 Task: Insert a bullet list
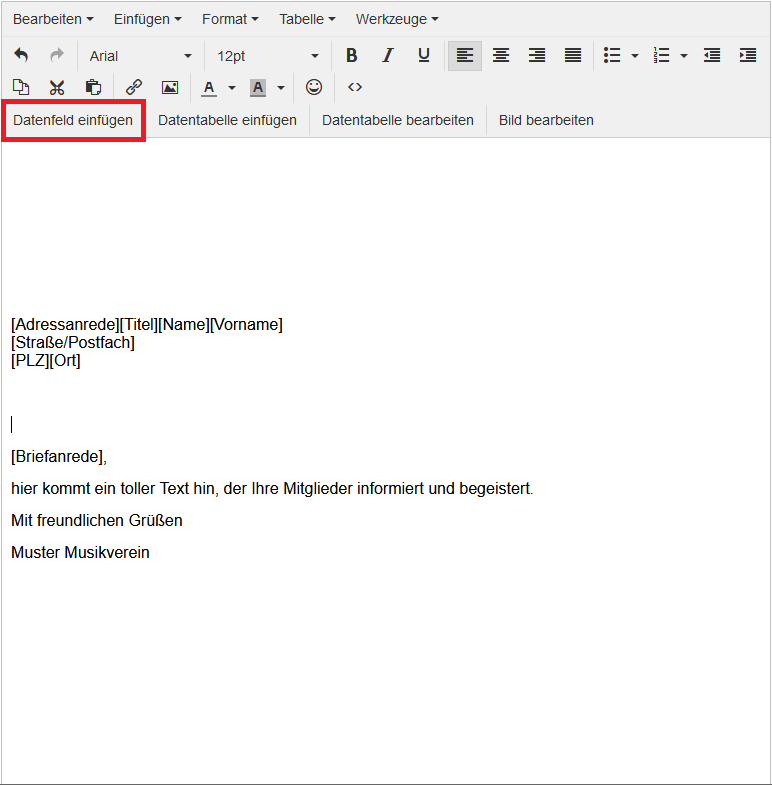[x=612, y=55]
